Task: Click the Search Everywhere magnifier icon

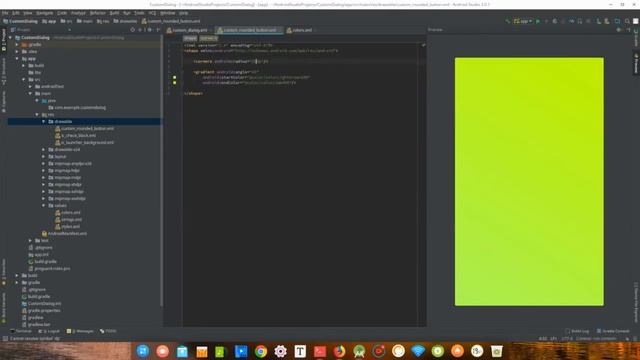Action: click(627, 21)
